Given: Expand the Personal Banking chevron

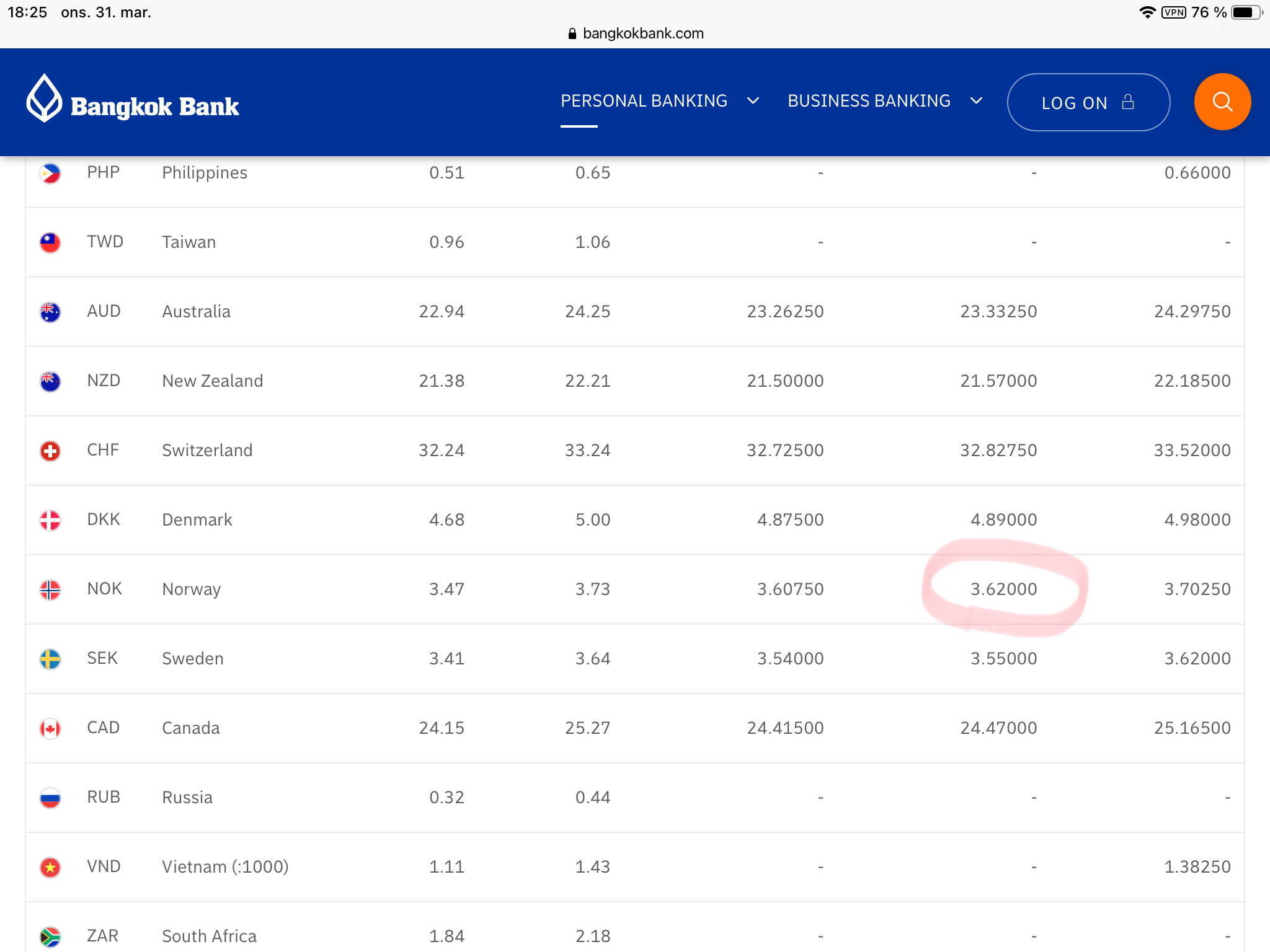Looking at the screenshot, I should (x=753, y=101).
